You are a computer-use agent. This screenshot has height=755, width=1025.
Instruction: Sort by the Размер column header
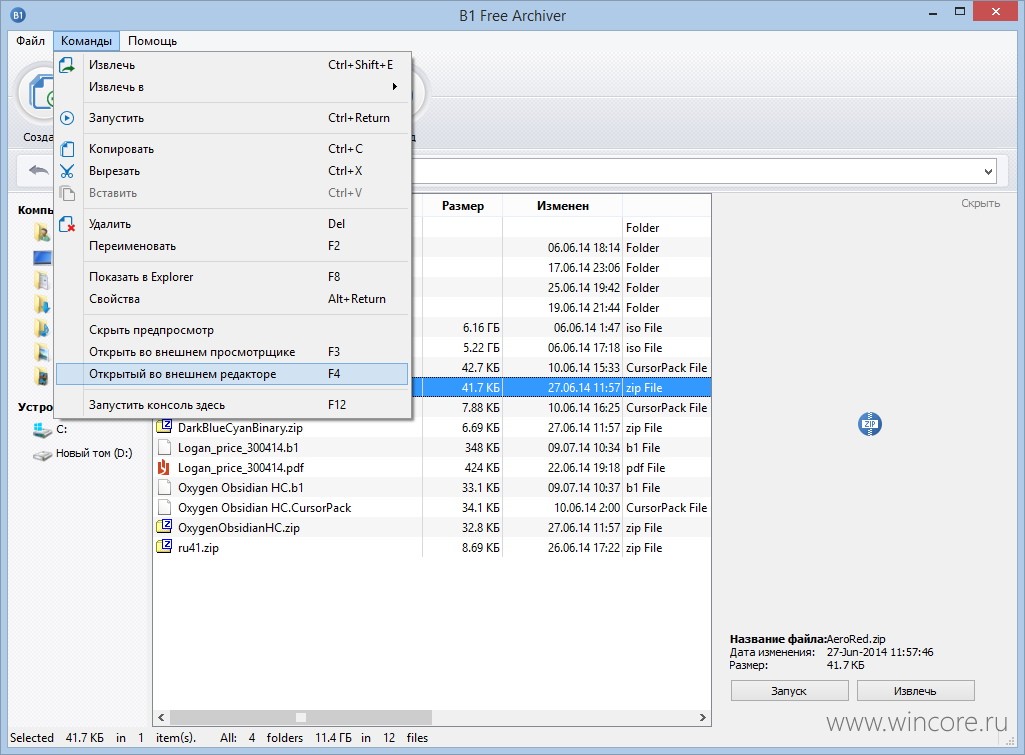pos(463,206)
